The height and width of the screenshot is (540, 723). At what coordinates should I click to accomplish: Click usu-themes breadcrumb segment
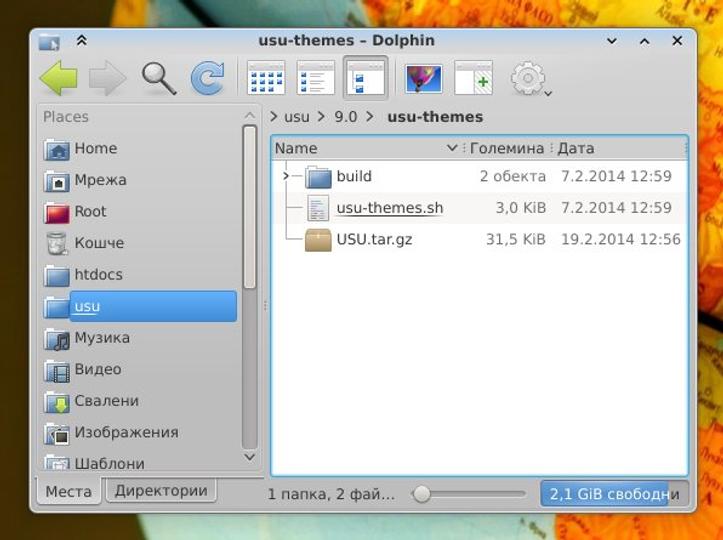435,117
